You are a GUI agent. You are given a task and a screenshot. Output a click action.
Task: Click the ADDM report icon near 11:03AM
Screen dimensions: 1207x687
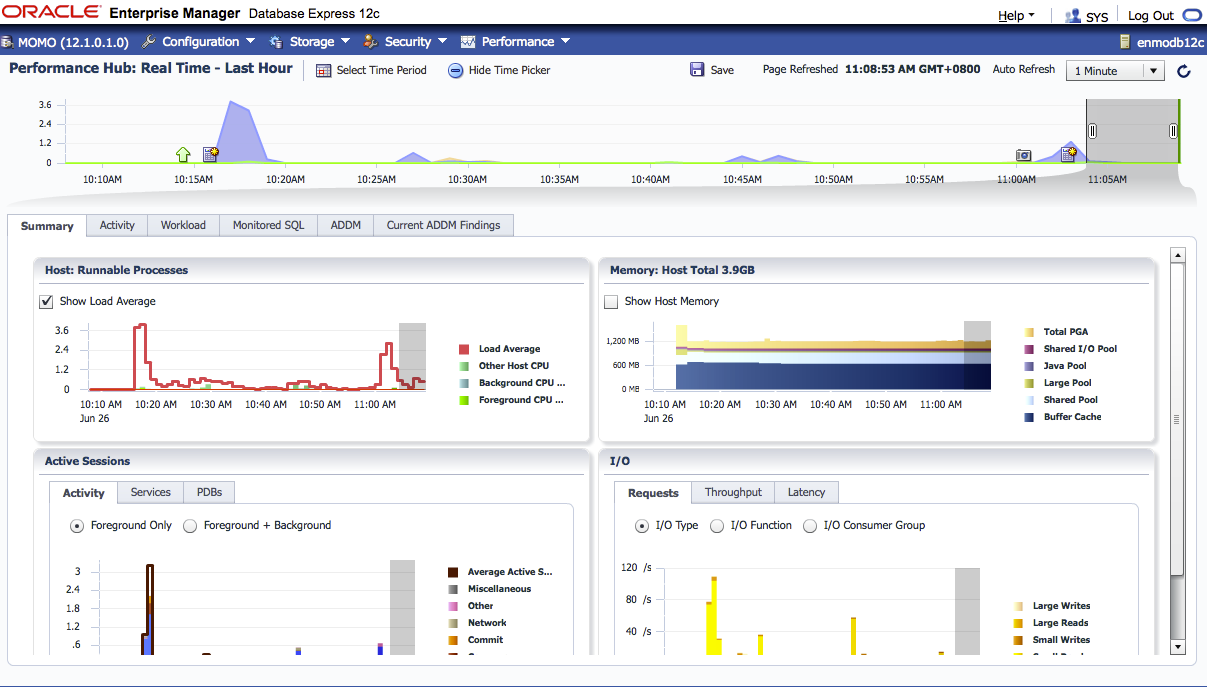tap(1068, 154)
